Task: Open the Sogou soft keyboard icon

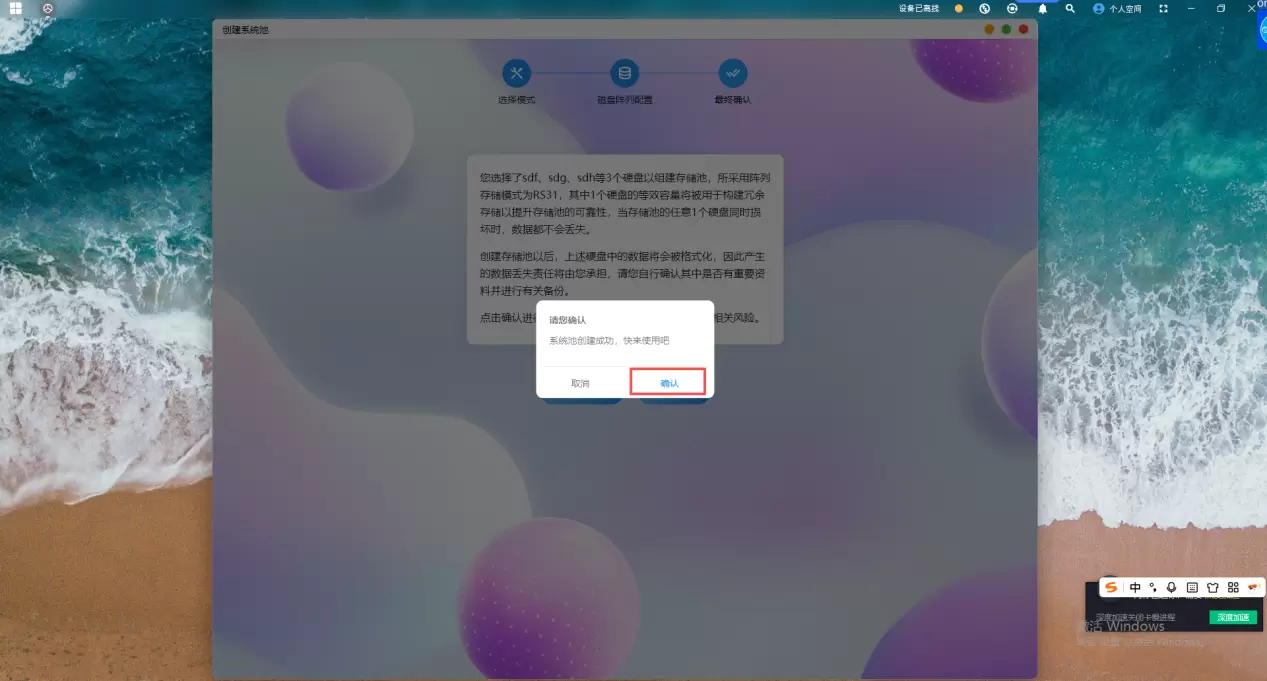Action: tap(1192, 587)
